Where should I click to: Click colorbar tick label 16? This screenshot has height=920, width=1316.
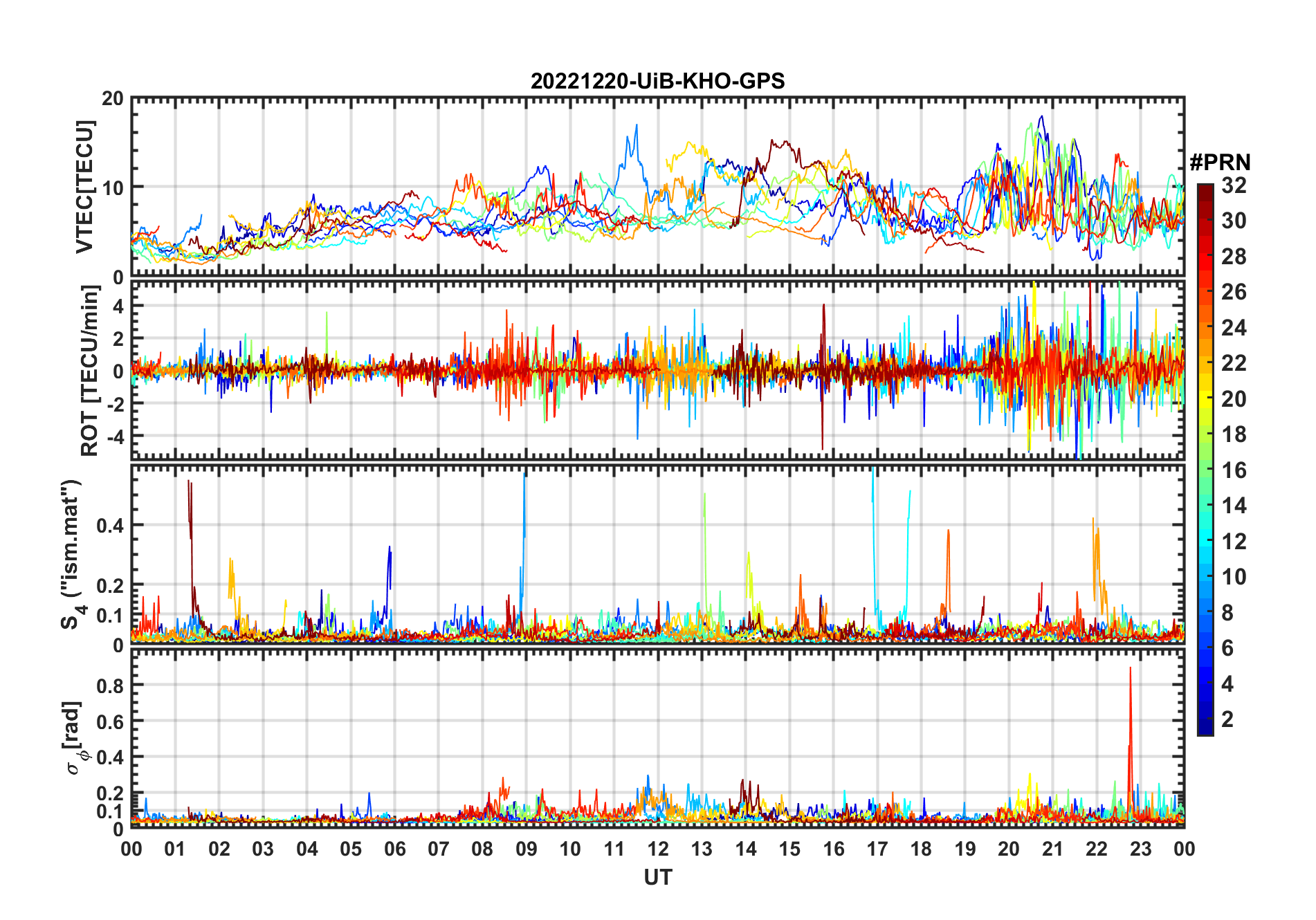click(x=1234, y=470)
